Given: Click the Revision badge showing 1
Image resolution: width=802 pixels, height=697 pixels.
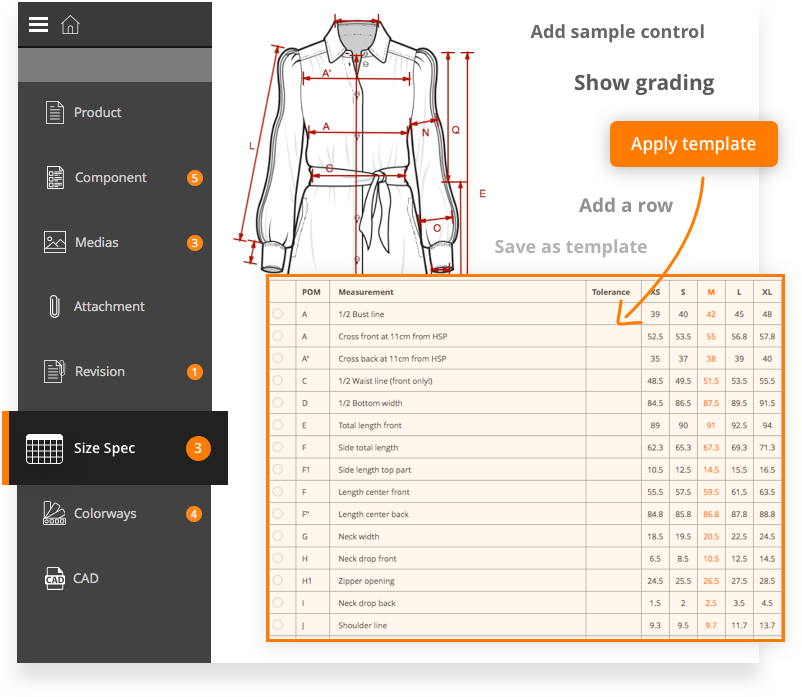Looking at the screenshot, I should pos(194,372).
